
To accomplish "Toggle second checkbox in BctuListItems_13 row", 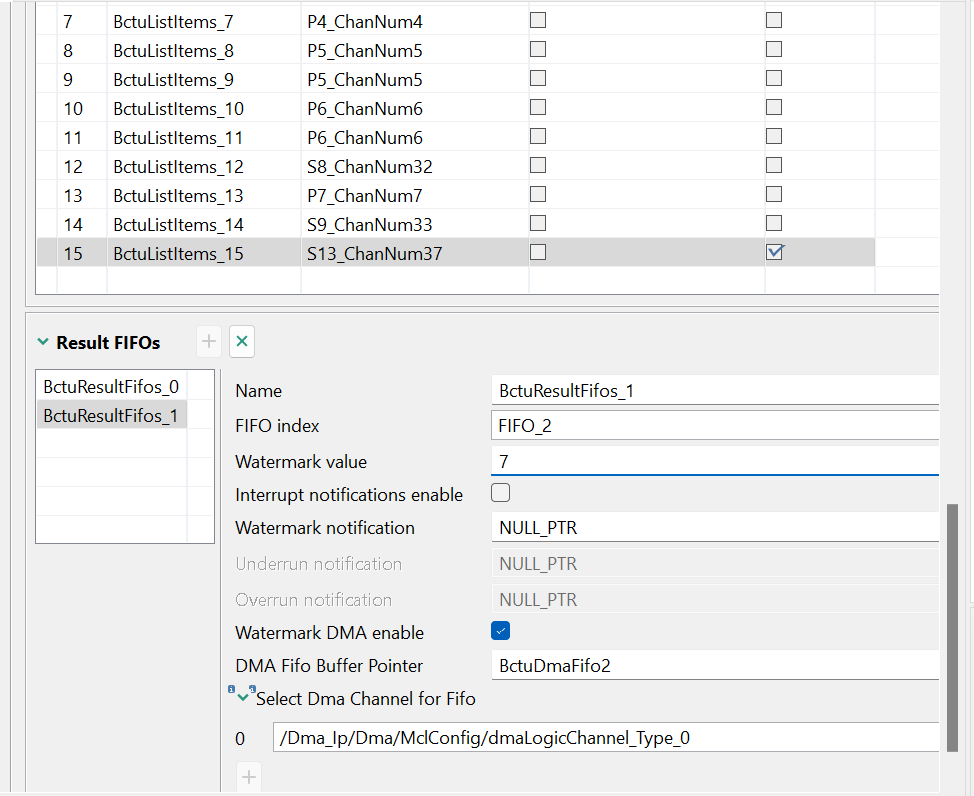I will click(774, 194).
